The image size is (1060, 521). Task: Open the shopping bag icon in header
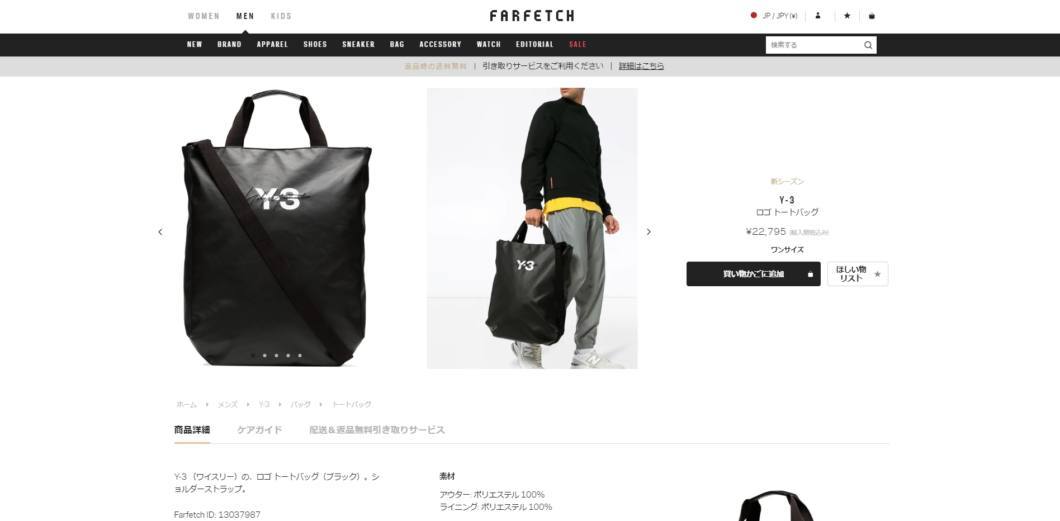(x=871, y=16)
